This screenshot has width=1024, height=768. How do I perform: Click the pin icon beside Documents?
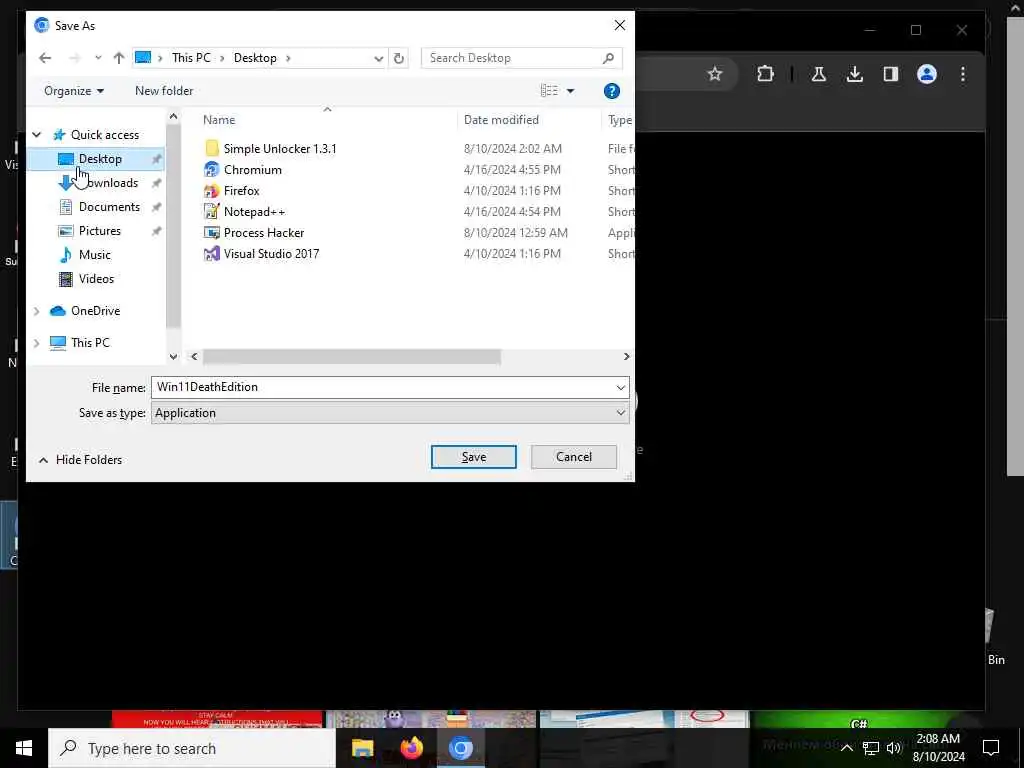(156, 207)
